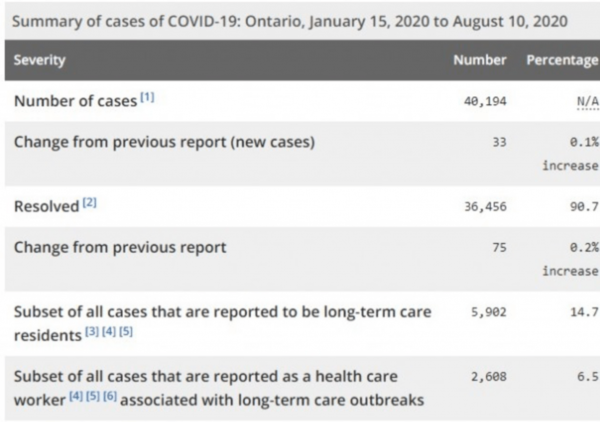The height and width of the screenshot is (422, 600).
Task: Open footnote 2 next to Resolved
Action: coord(89,203)
